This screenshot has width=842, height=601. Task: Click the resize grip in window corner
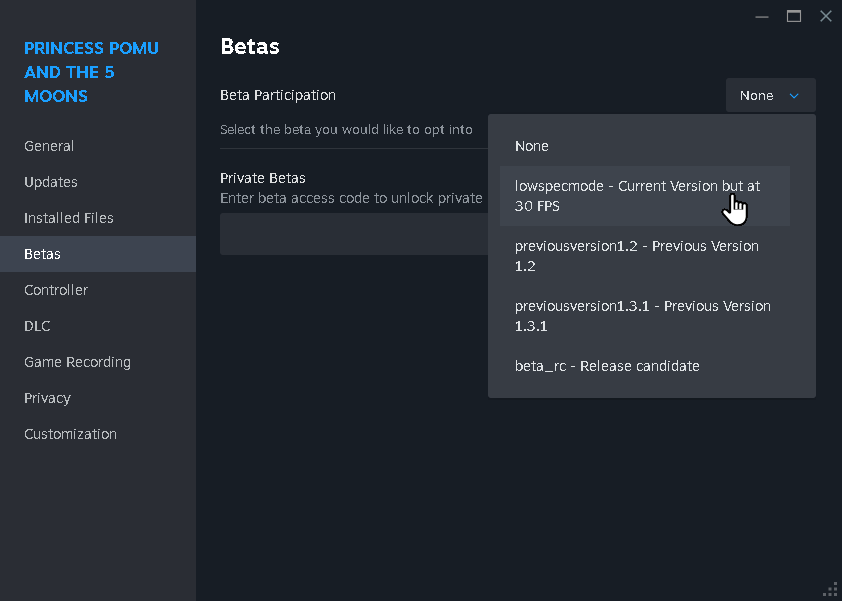tap(830, 589)
